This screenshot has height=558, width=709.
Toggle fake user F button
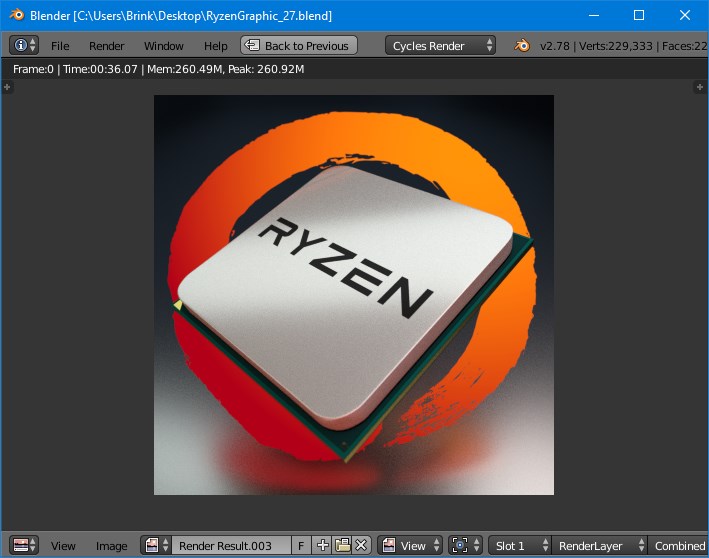click(301, 545)
